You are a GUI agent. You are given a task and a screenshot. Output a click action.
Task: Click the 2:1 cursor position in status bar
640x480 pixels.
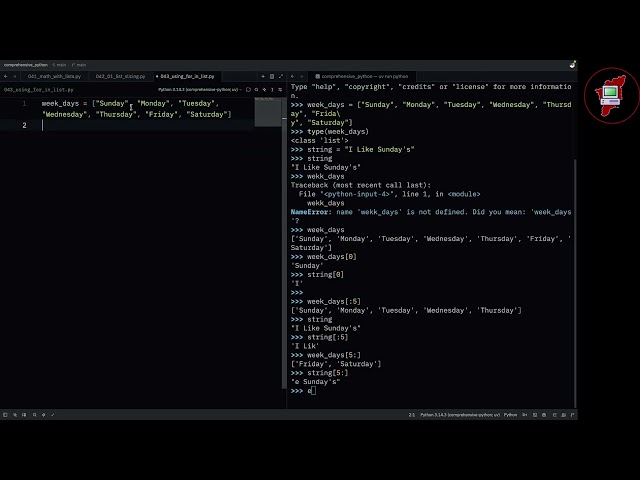click(411, 415)
